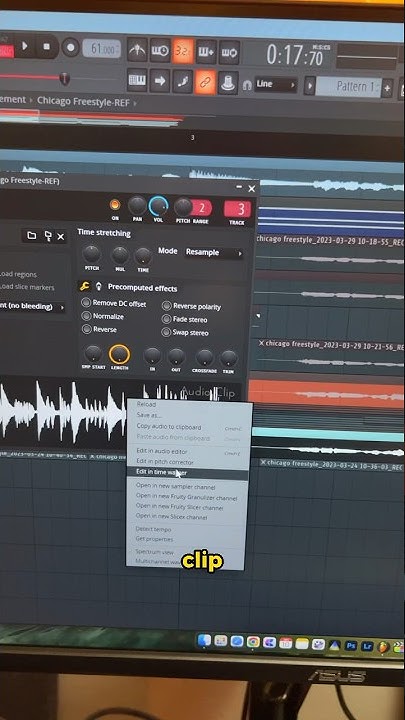Screen dimensions: 405x720
Task: Open the '(no bleeding)' dropdown
Action: [32, 307]
